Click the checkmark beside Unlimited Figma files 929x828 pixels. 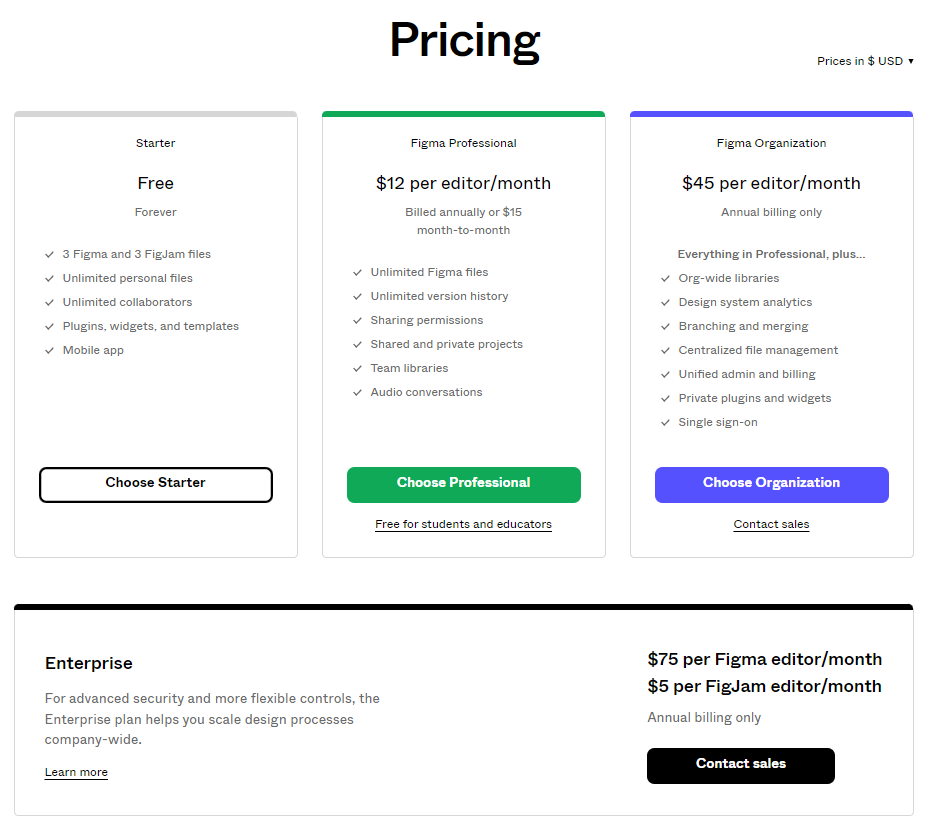point(357,272)
